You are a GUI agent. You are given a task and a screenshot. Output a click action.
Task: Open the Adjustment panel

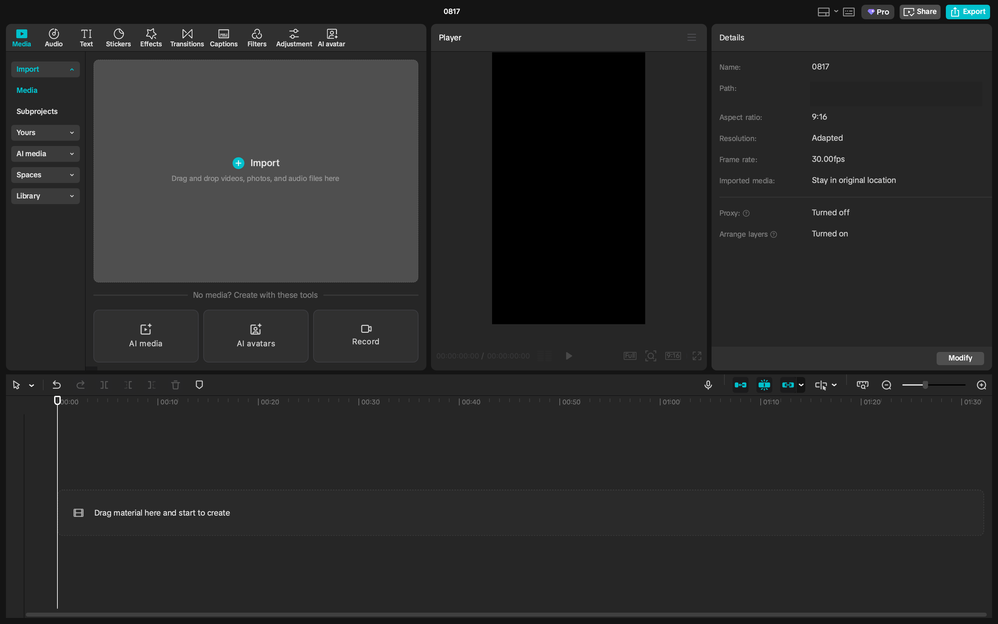(293, 38)
